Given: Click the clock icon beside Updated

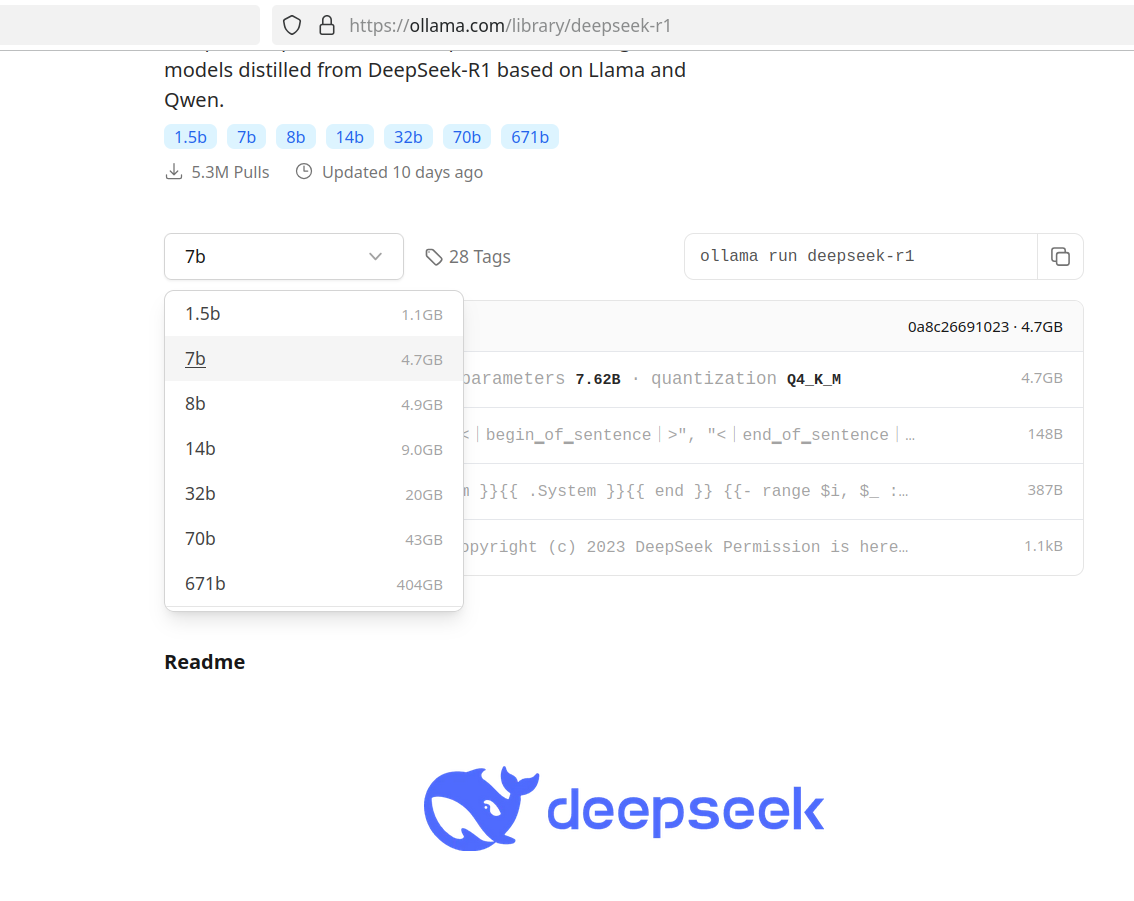Looking at the screenshot, I should coord(304,171).
